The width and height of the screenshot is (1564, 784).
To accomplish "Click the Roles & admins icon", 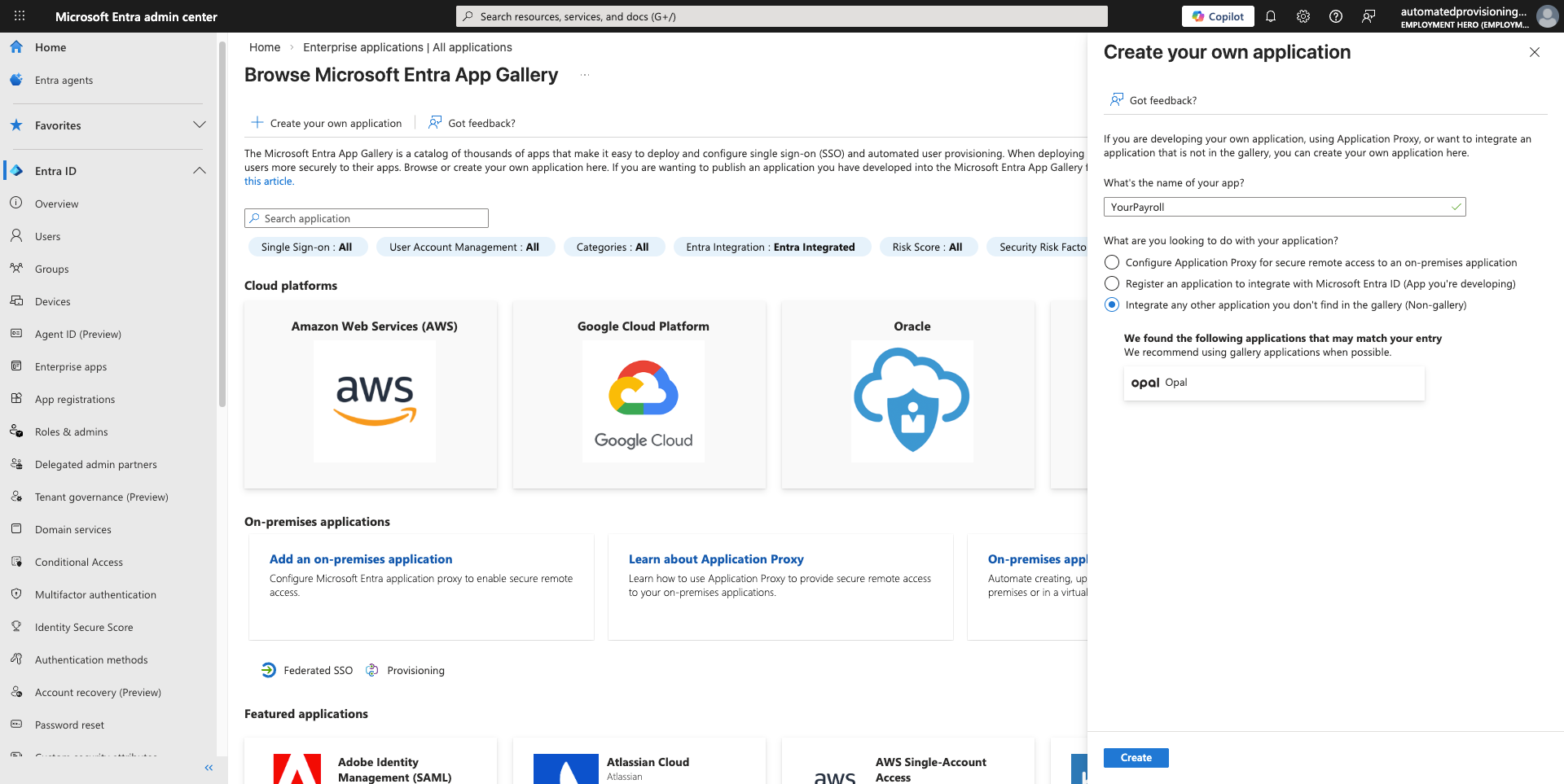I will (x=16, y=431).
